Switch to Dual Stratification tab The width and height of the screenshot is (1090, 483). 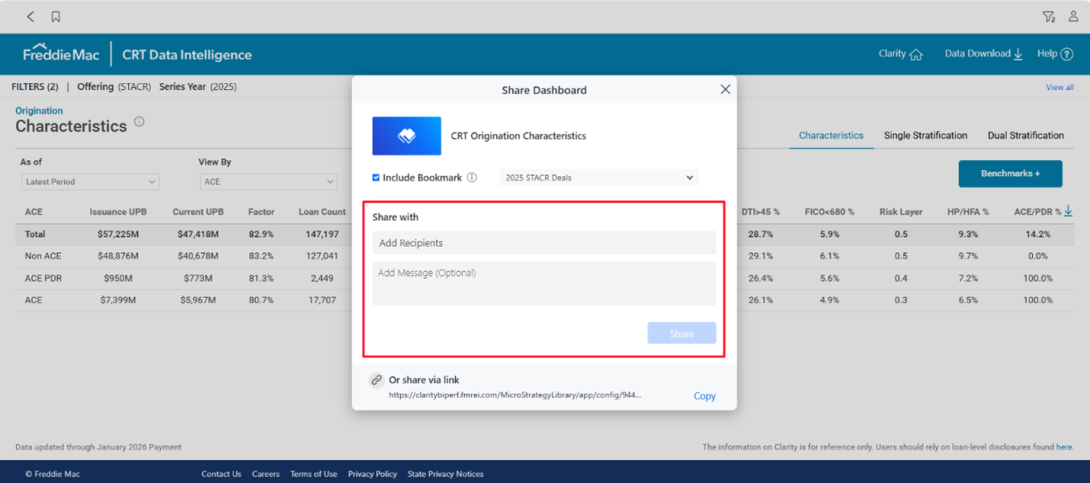pos(1025,135)
